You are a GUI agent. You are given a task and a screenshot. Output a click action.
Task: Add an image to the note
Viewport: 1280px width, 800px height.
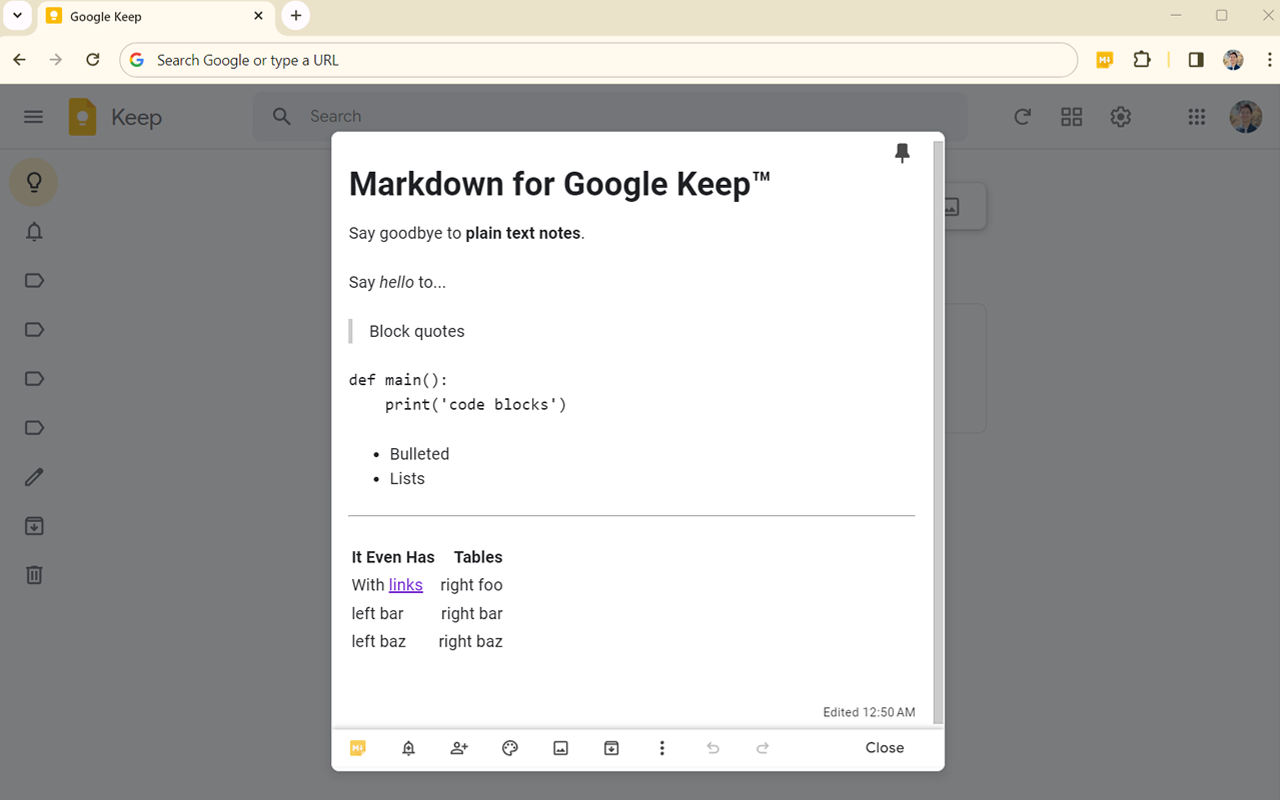point(561,748)
